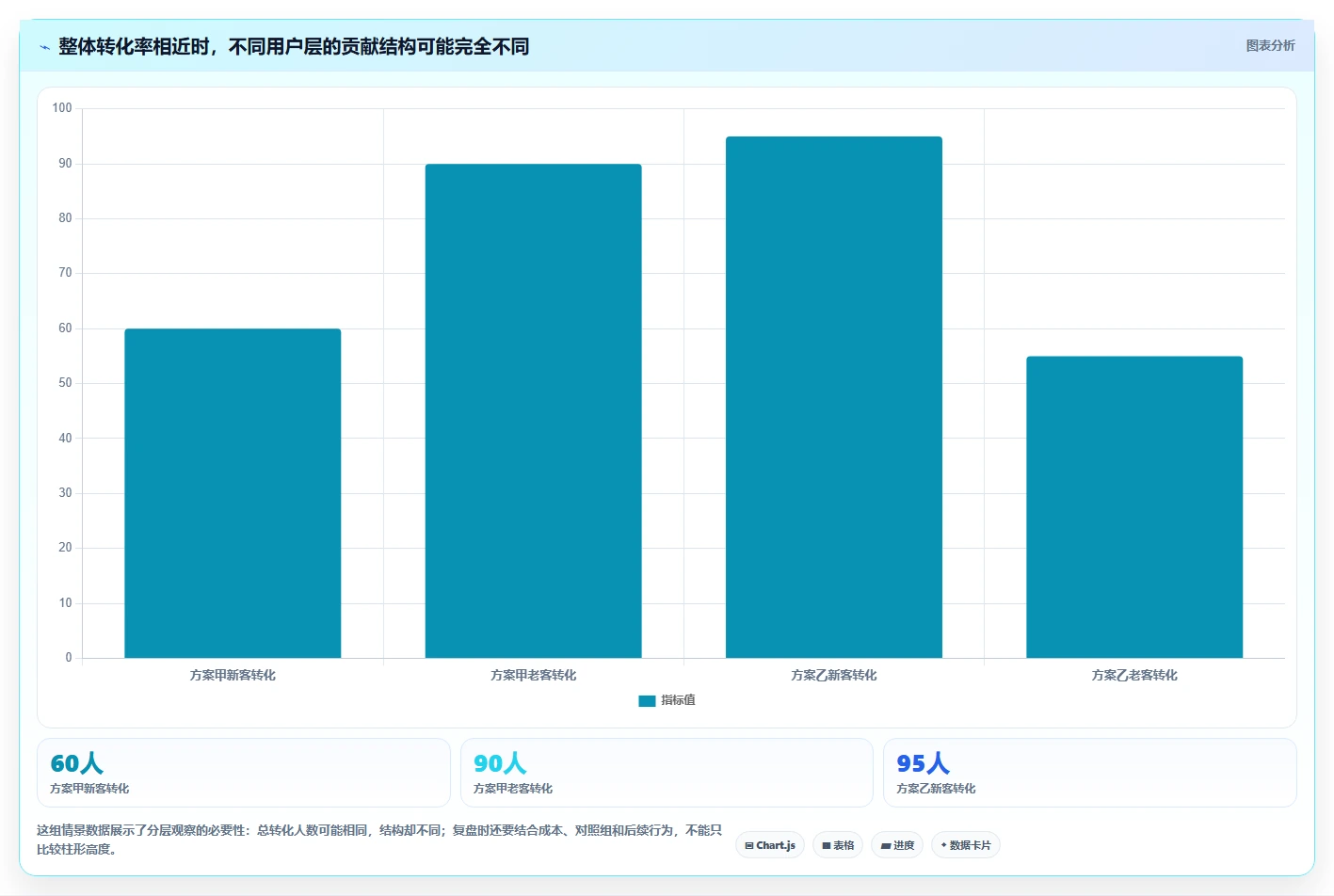Click the lightning icon beside the title

pyautogui.click(x=44, y=47)
